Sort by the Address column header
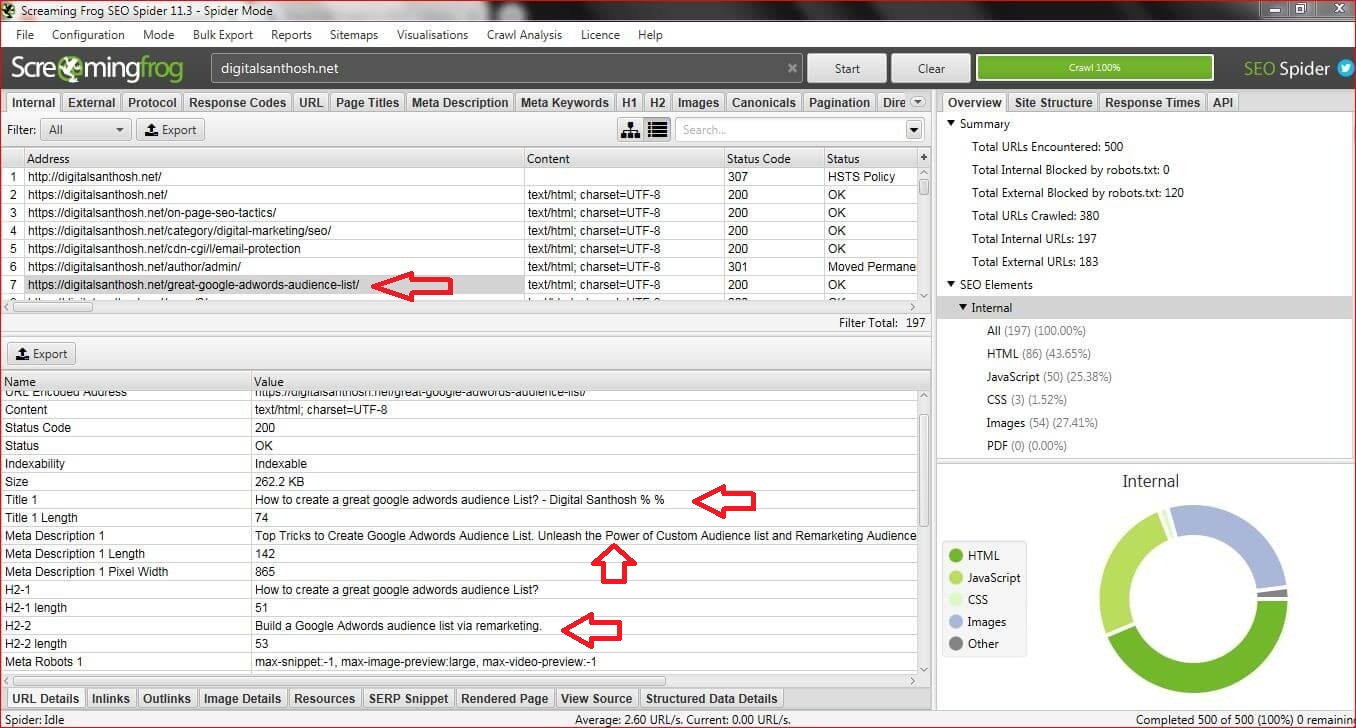The width and height of the screenshot is (1356, 728). coord(274,158)
